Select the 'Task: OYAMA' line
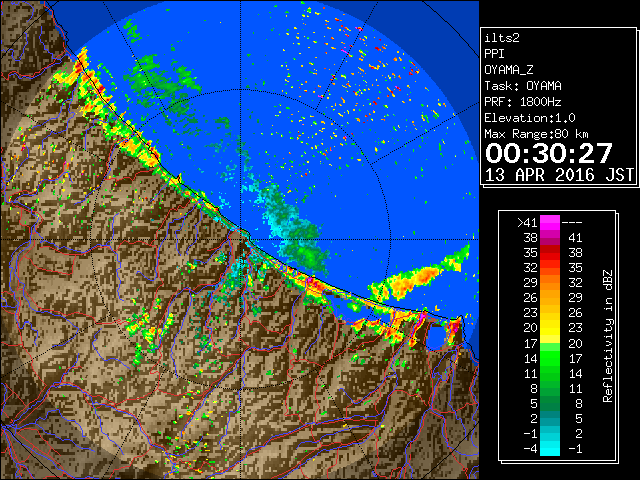This screenshot has height=480, width=640. [523, 86]
